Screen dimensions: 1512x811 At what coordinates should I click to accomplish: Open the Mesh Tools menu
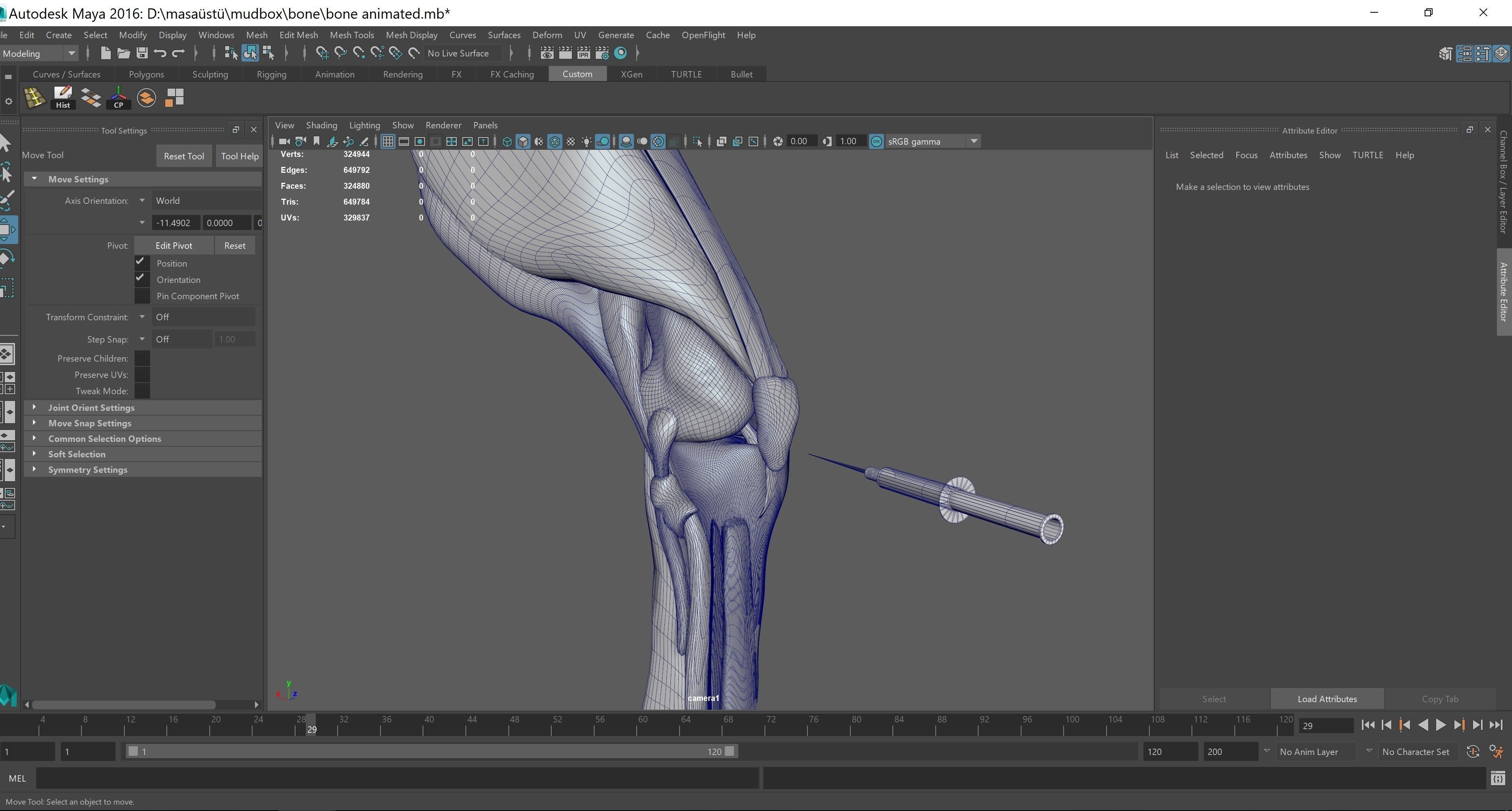pyautogui.click(x=351, y=35)
